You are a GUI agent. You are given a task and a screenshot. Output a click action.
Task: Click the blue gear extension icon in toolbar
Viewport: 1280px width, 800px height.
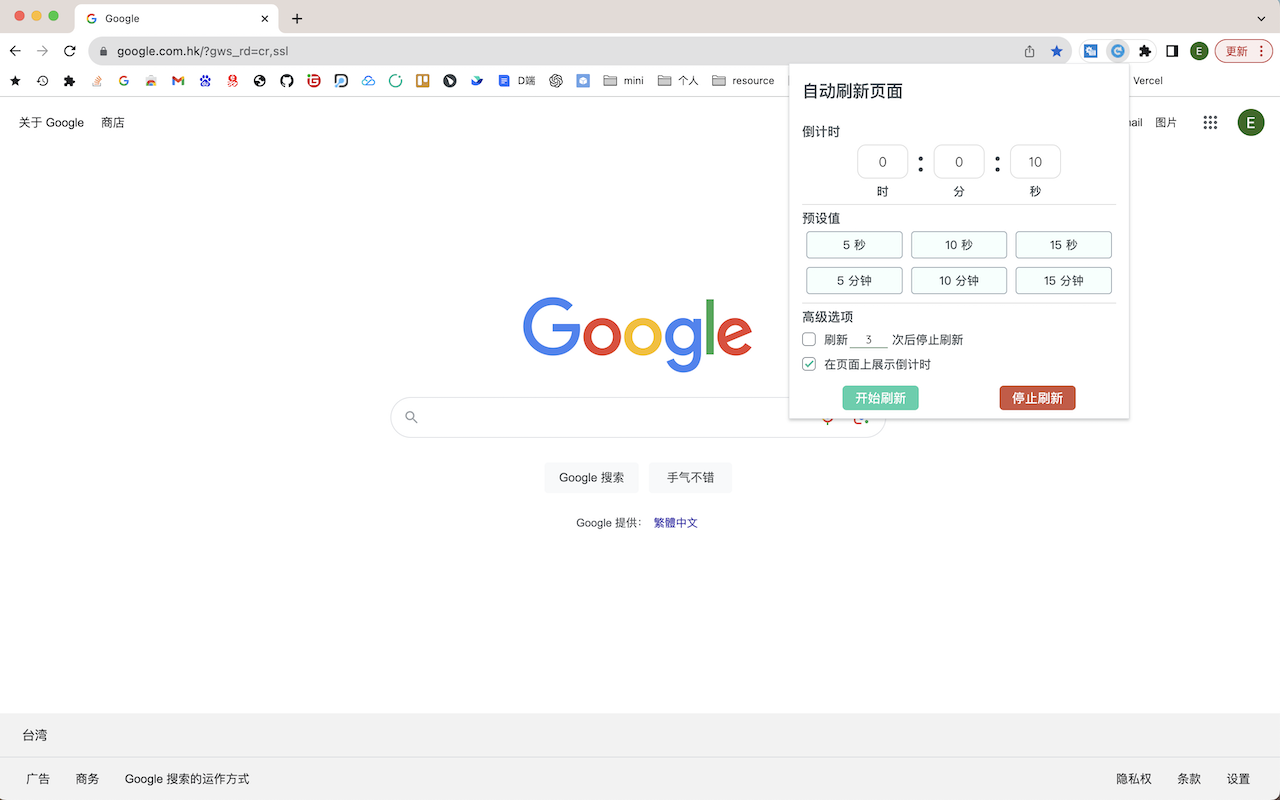pyautogui.click(x=1091, y=51)
